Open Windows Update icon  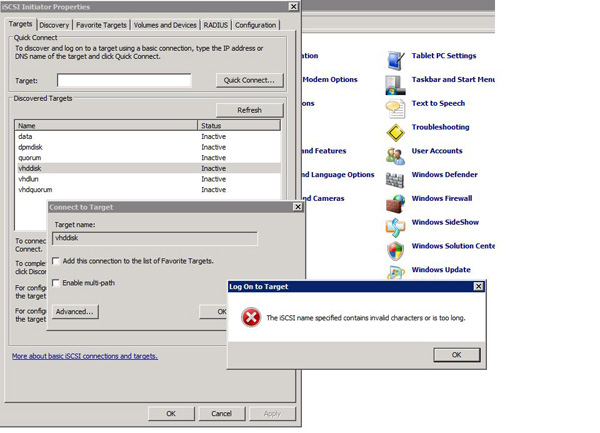pos(395,272)
